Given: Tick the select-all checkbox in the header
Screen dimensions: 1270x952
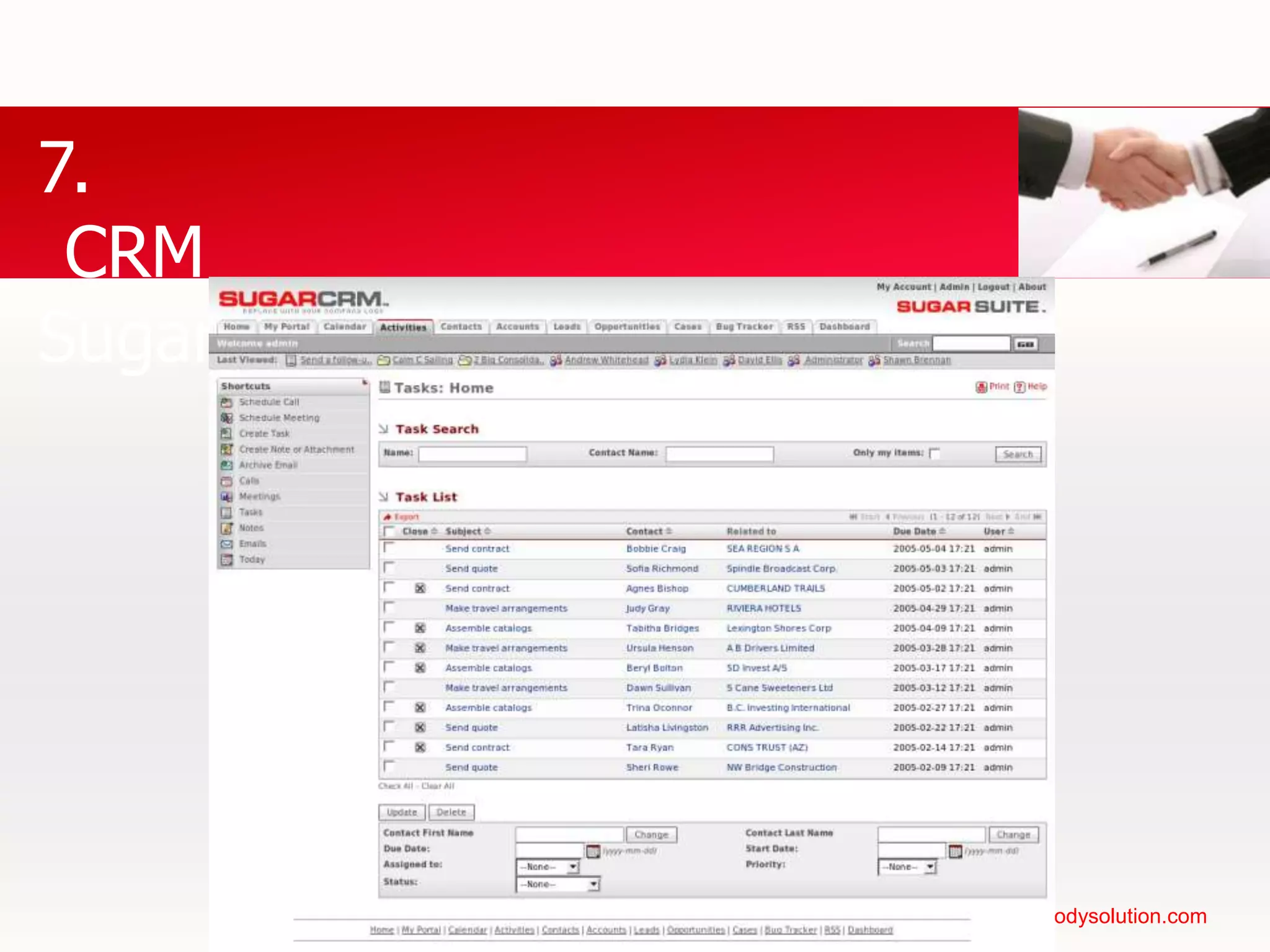Looking at the screenshot, I should coord(389,531).
